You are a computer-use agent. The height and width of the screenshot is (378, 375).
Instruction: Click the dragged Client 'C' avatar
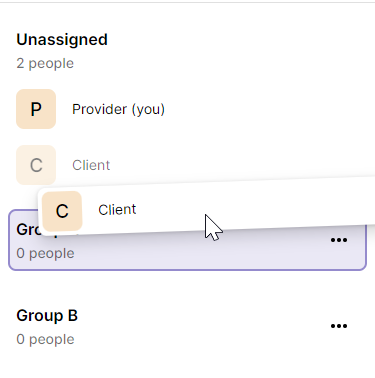click(x=62, y=211)
